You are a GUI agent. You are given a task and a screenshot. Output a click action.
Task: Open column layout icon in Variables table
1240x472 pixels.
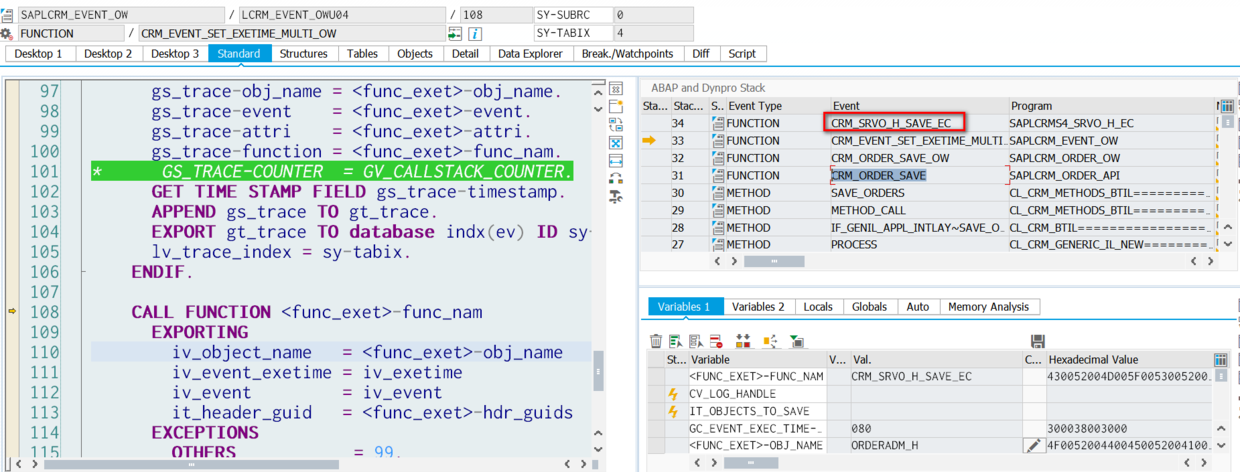1220,360
